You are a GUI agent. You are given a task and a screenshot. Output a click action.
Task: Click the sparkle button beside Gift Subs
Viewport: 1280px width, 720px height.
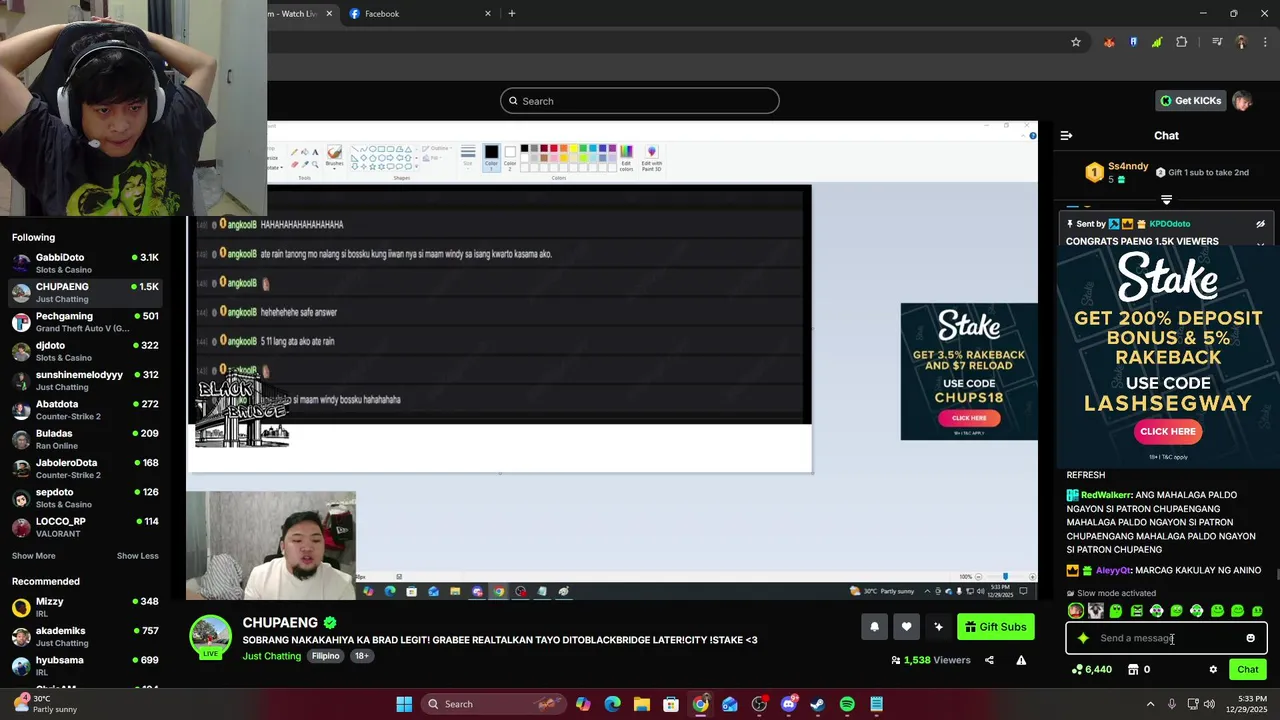click(x=938, y=627)
